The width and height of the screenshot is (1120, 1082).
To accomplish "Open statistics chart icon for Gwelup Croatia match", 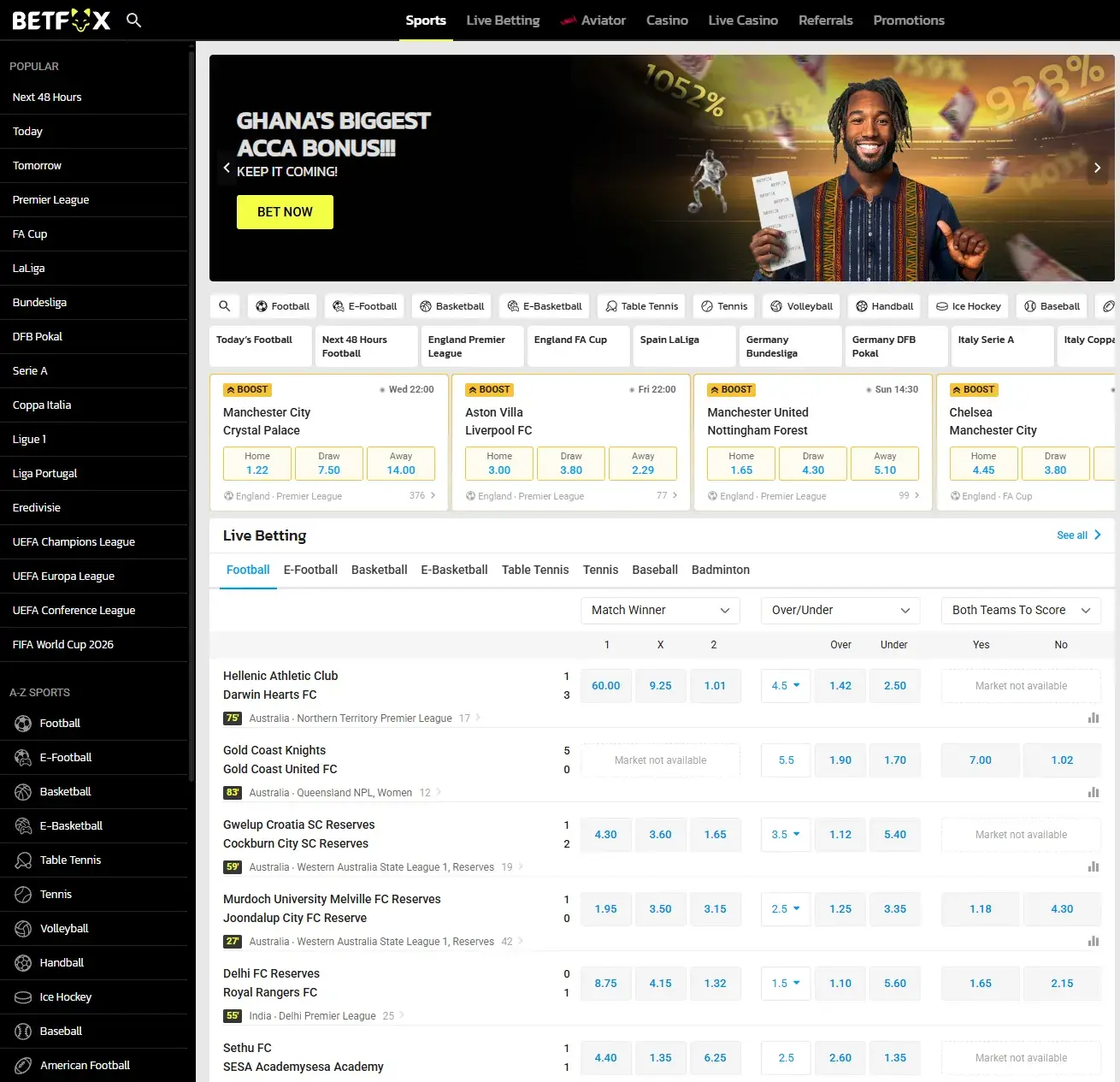I will coord(1093,867).
